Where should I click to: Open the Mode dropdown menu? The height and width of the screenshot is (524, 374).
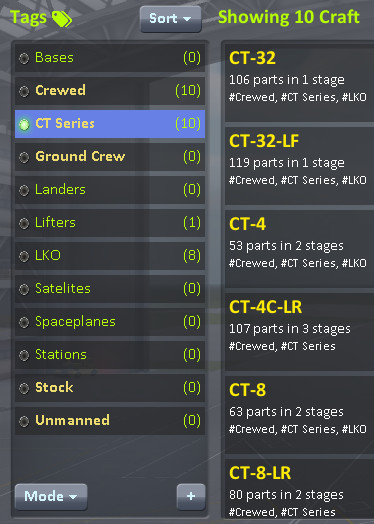point(51,497)
